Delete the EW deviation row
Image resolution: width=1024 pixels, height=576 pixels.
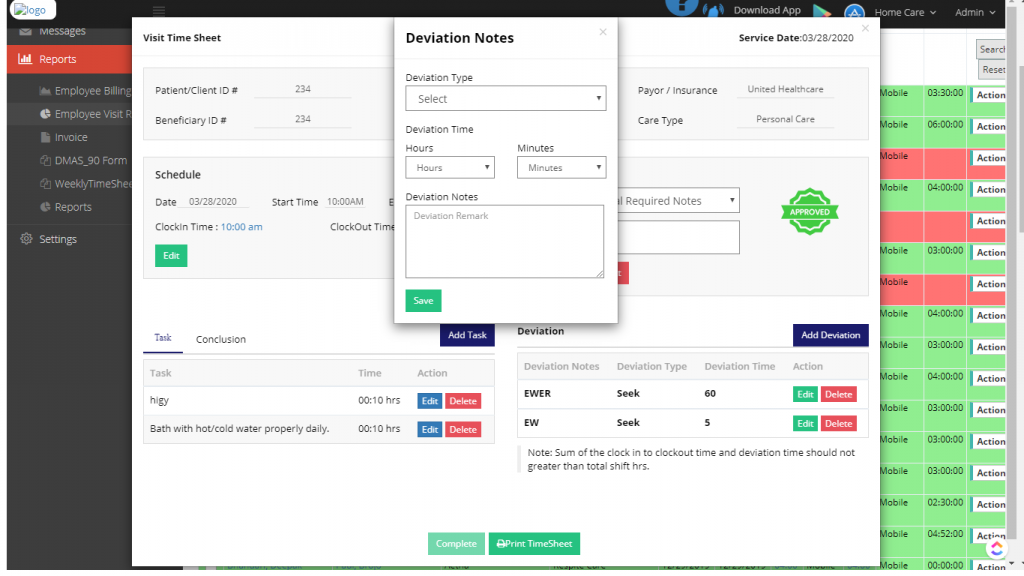(x=839, y=423)
